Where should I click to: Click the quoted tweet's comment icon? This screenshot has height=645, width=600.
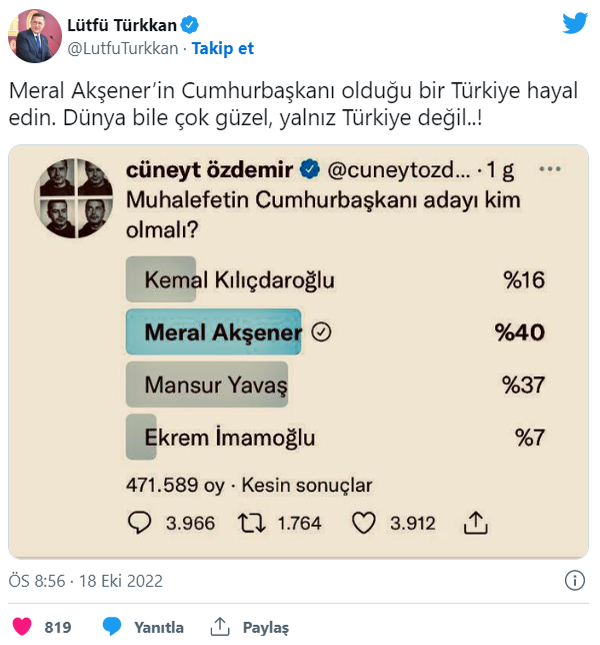tap(140, 522)
